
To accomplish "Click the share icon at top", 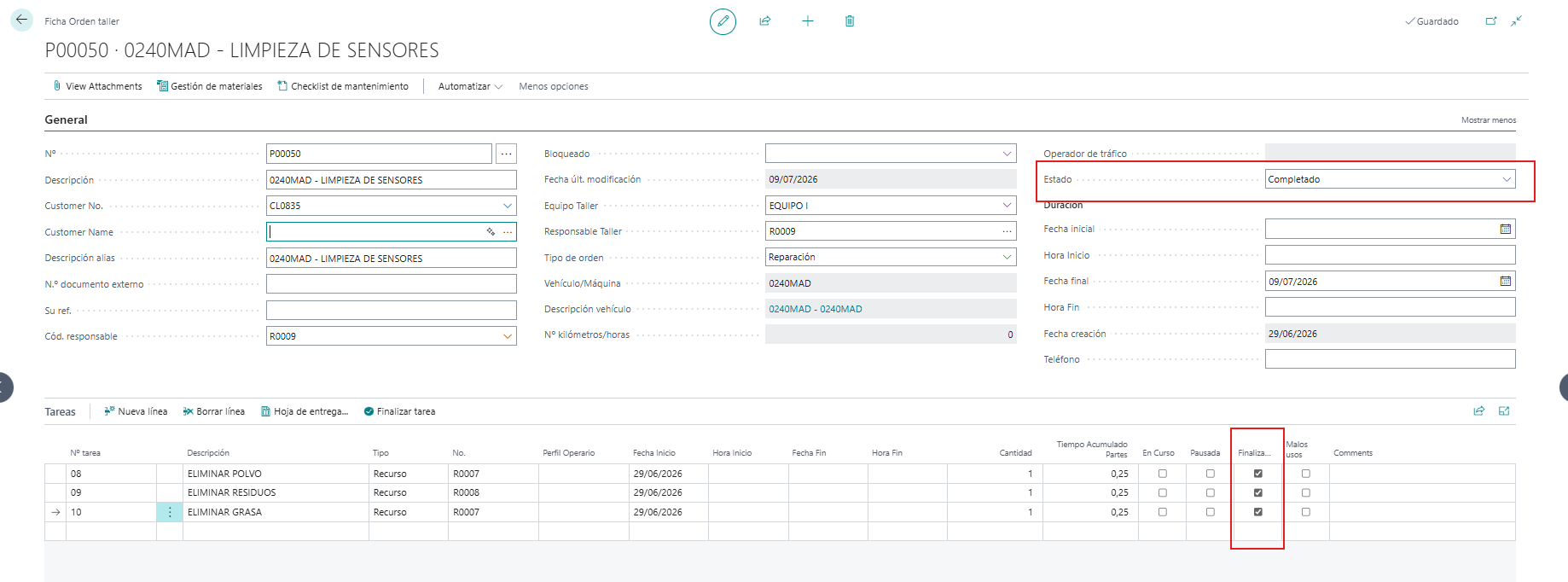I will [x=765, y=21].
